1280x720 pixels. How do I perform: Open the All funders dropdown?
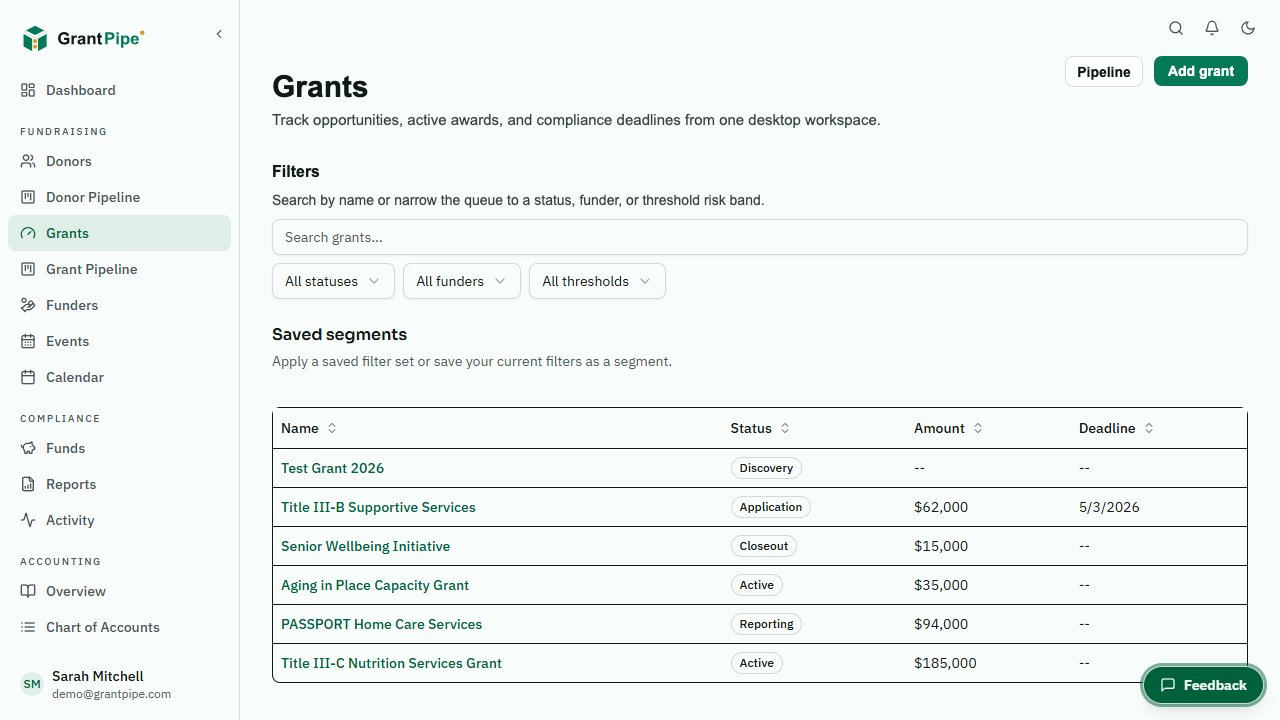(x=462, y=281)
